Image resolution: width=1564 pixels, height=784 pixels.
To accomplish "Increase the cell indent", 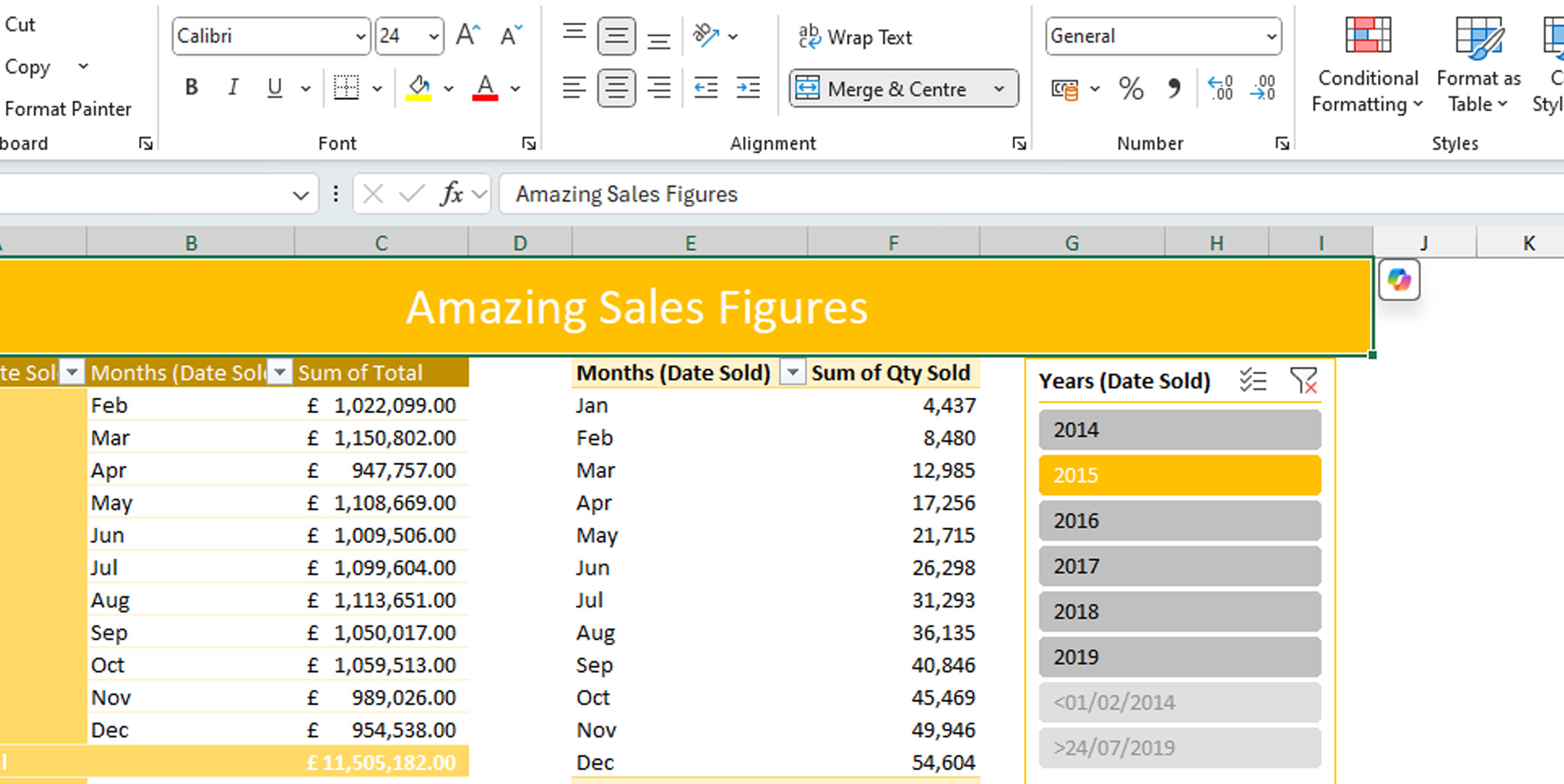I will tap(748, 88).
